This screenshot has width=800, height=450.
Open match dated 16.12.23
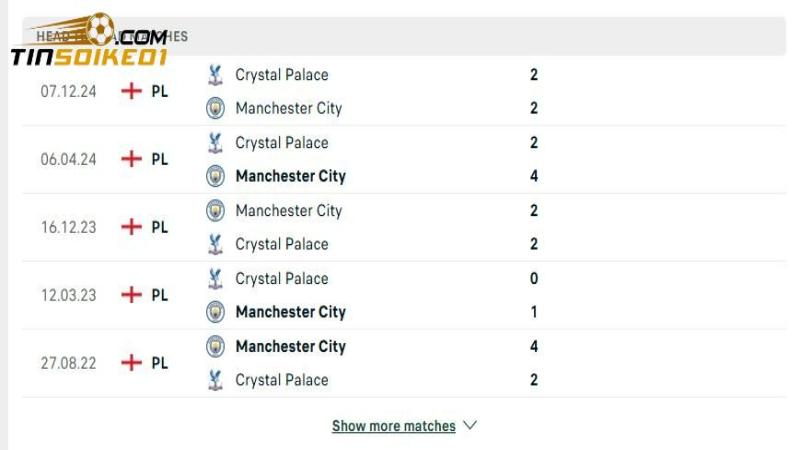[69, 227]
